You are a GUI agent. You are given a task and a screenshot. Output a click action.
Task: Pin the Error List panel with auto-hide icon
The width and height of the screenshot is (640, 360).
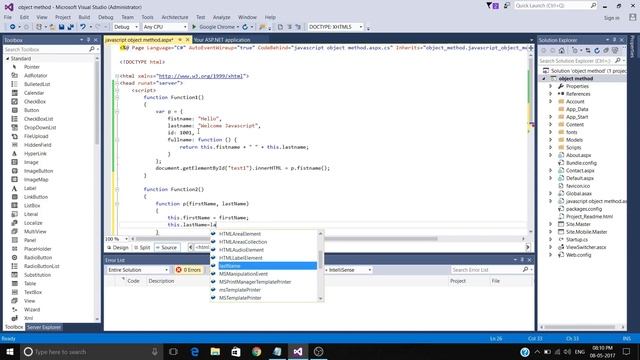pyautogui.click(x=522, y=260)
